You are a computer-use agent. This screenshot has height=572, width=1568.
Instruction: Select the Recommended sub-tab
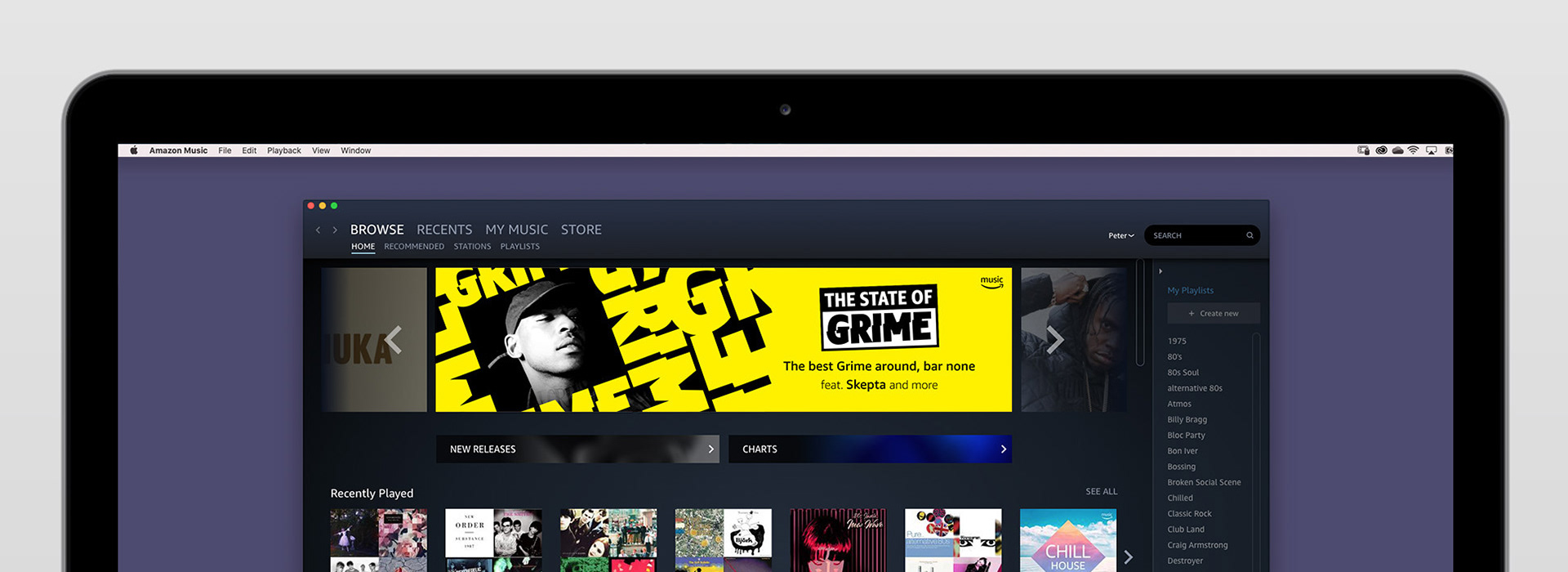(x=414, y=247)
